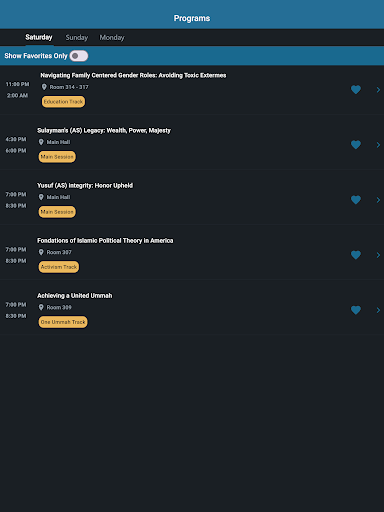Open Achieving a United Ummah chevron arrow

coord(378,310)
